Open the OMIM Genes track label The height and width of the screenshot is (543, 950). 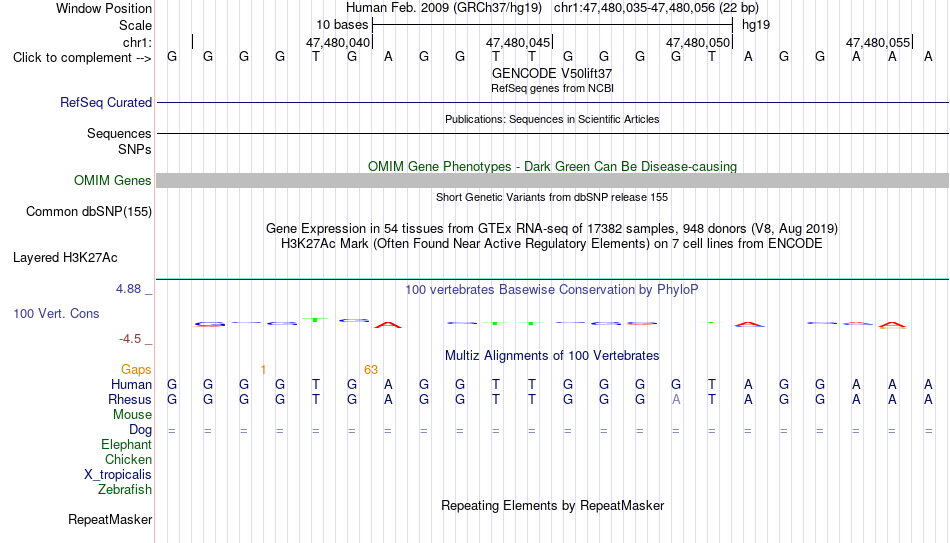113,181
